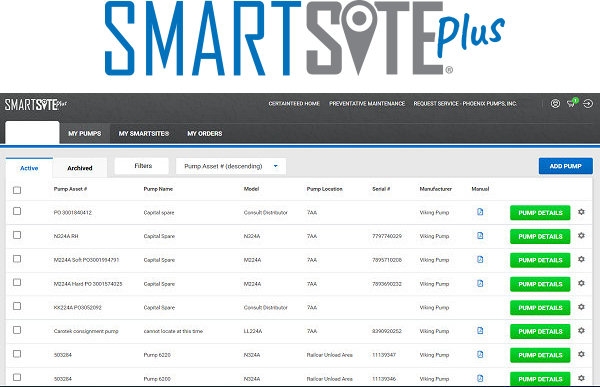The image size is (600, 387).
Task: Click the "Model" column header
Action: (251, 189)
